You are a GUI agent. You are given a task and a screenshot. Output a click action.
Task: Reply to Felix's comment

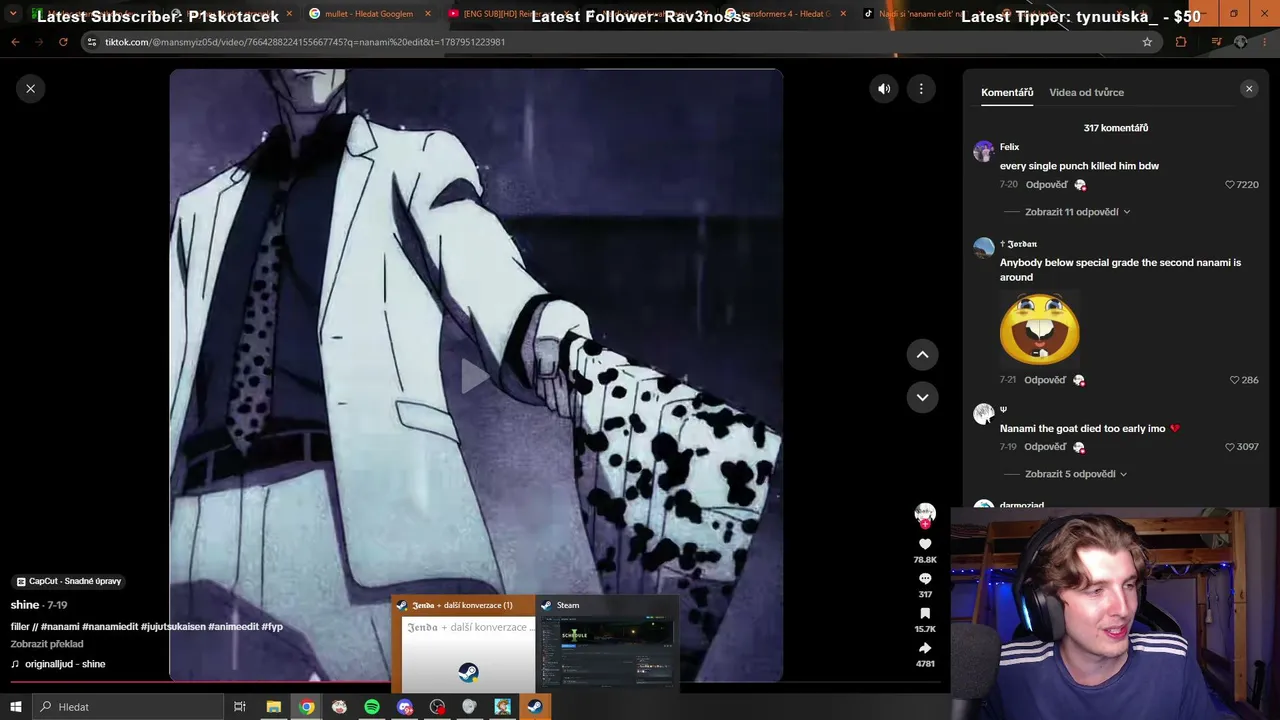[x=1046, y=185]
